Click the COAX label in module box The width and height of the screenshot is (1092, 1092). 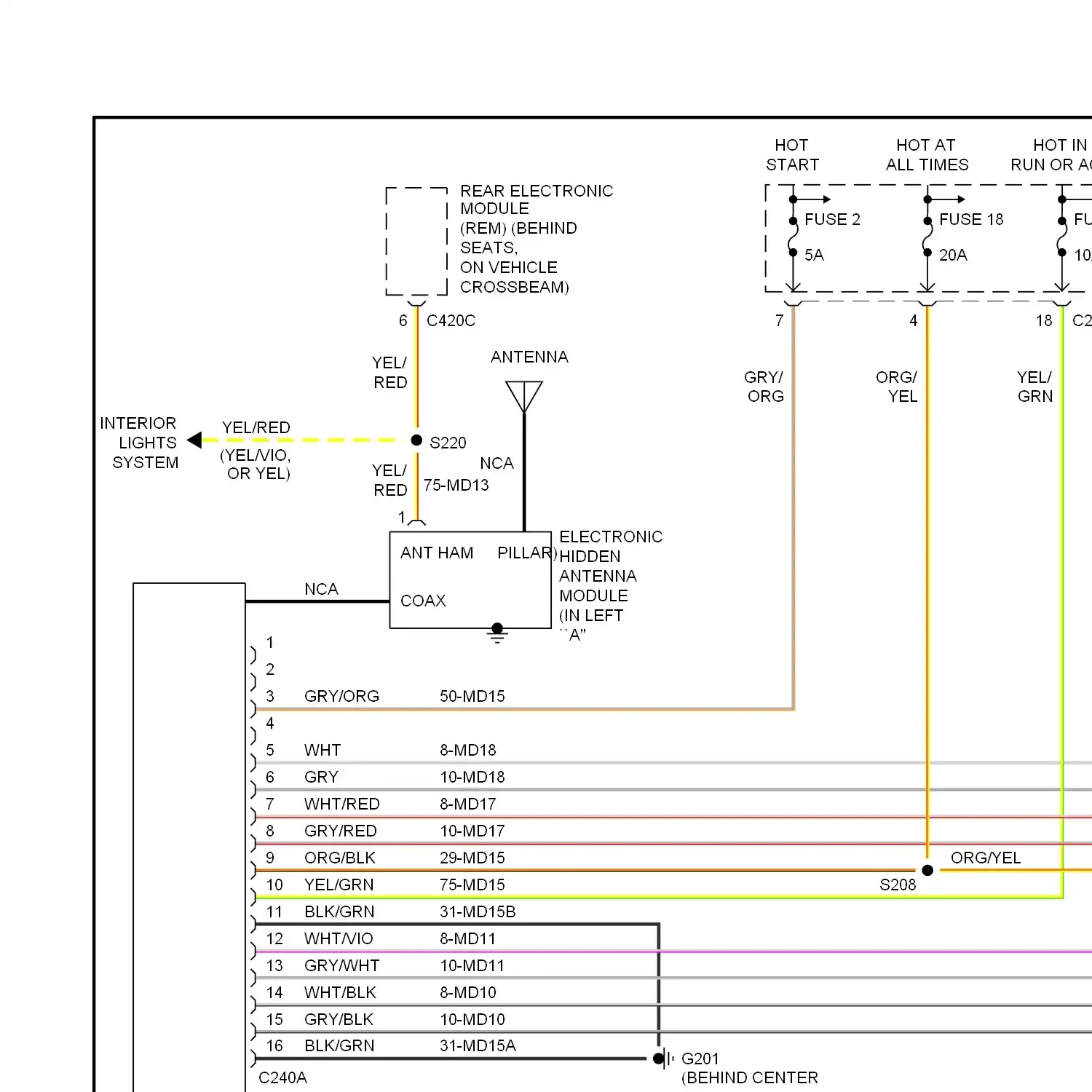point(423,601)
